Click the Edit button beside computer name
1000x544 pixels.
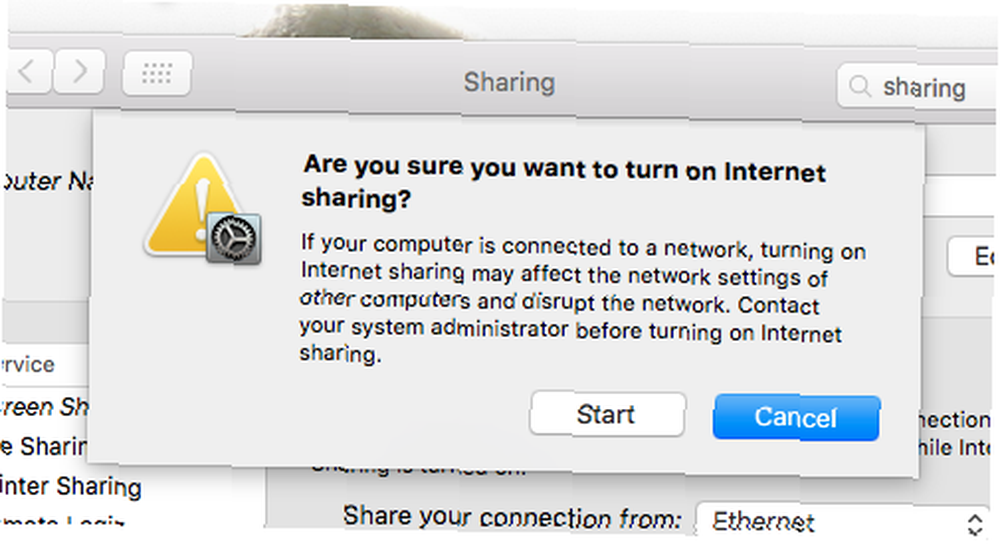[x=972, y=256]
